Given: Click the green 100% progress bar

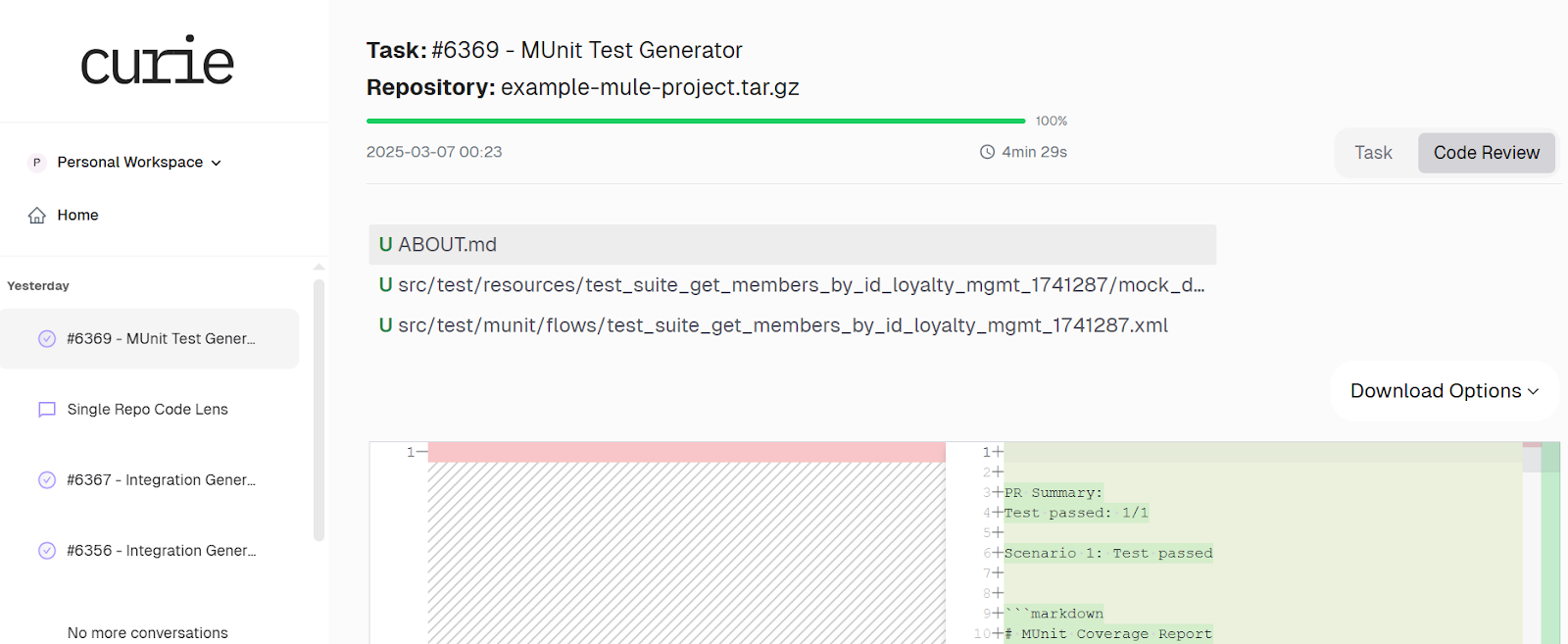Looking at the screenshot, I should [x=696, y=120].
